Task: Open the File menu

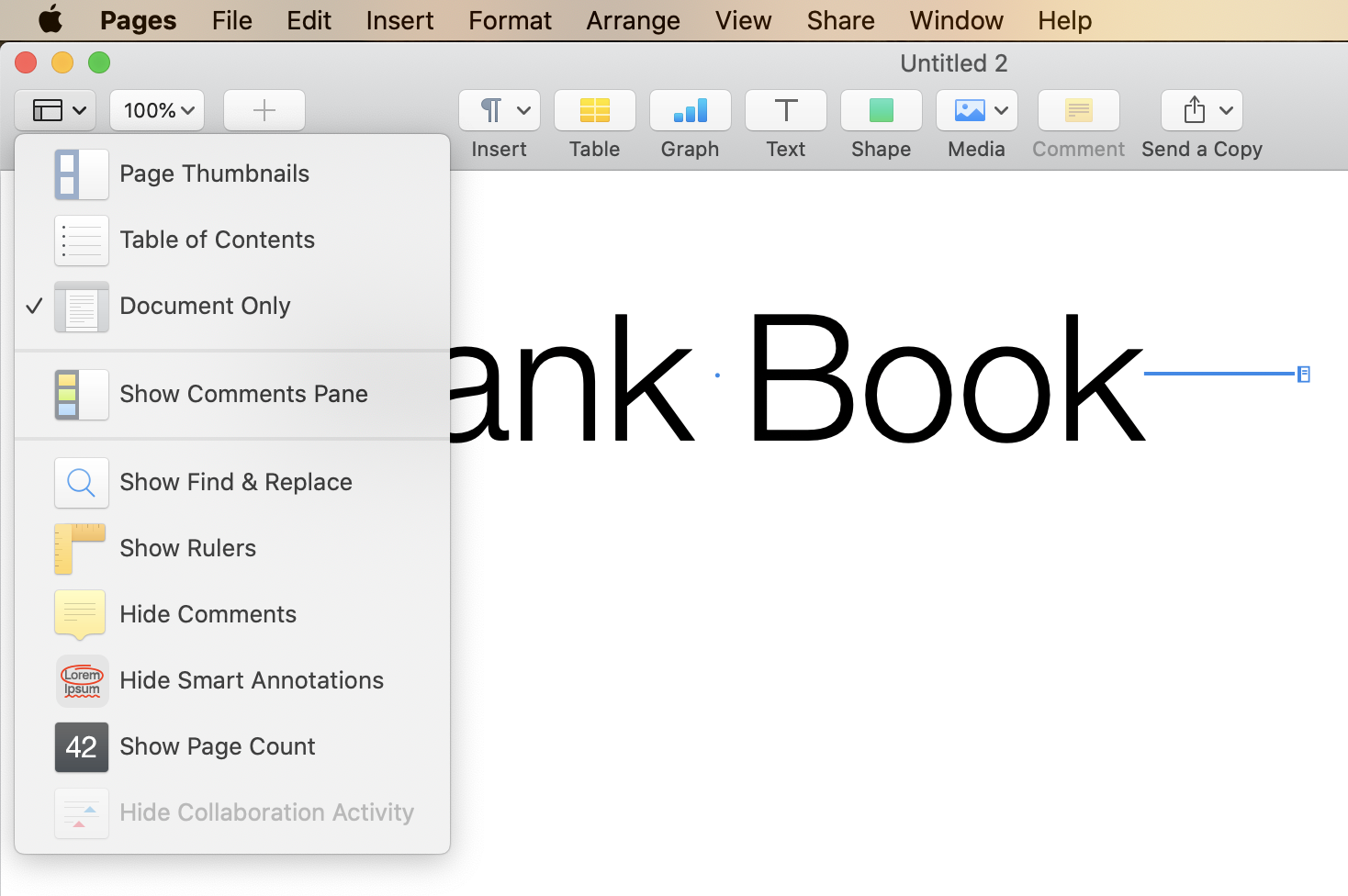Action: click(232, 20)
